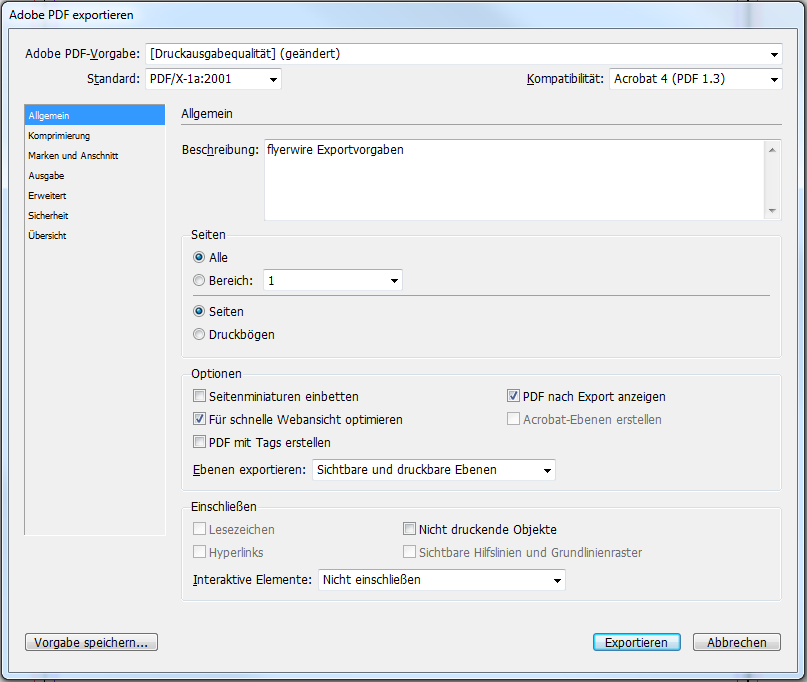This screenshot has height=682, width=807.
Task: Open the Bereich page range dropdown
Action: tap(332, 281)
